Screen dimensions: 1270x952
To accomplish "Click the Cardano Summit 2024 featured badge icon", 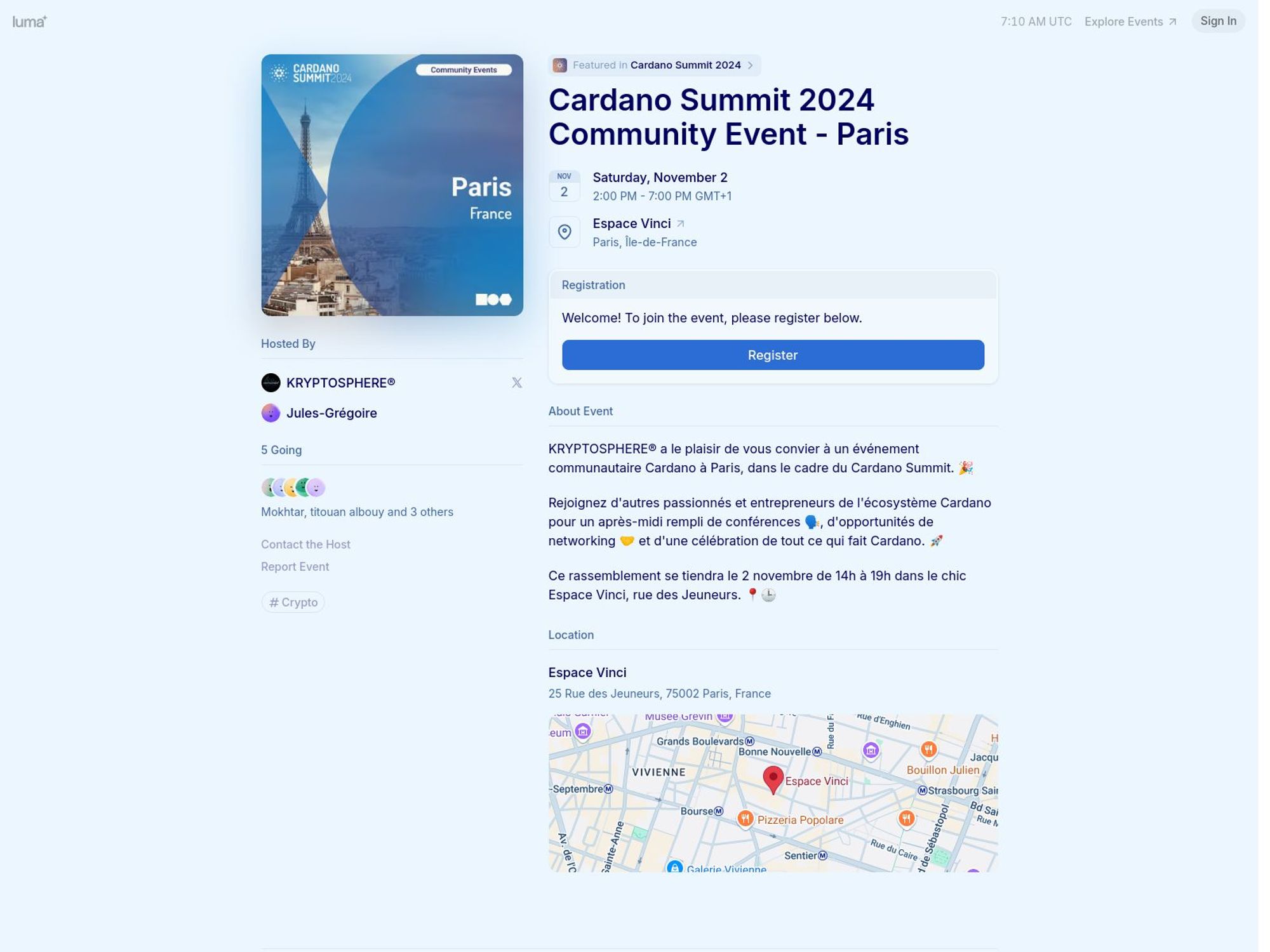I will (559, 65).
